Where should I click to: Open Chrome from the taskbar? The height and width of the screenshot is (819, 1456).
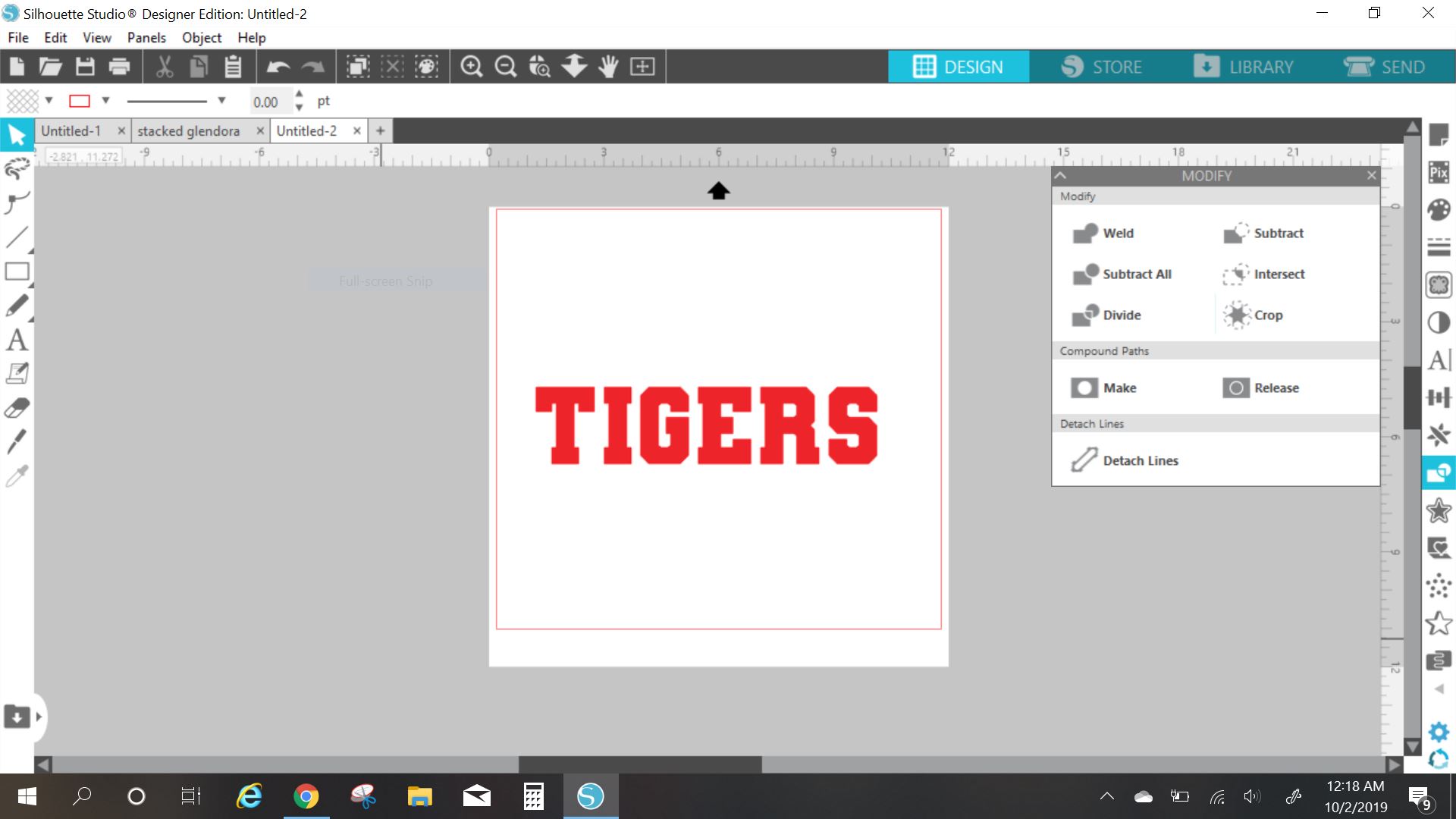pos(306,796)
